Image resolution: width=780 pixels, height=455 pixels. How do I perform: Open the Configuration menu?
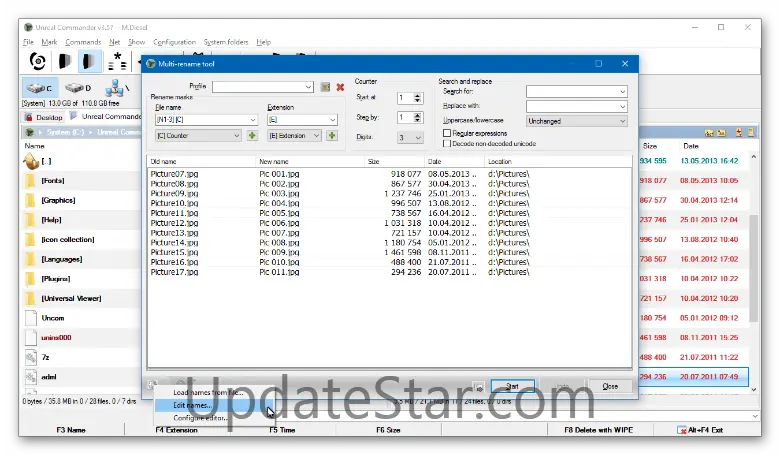click(x=174, y=42)
